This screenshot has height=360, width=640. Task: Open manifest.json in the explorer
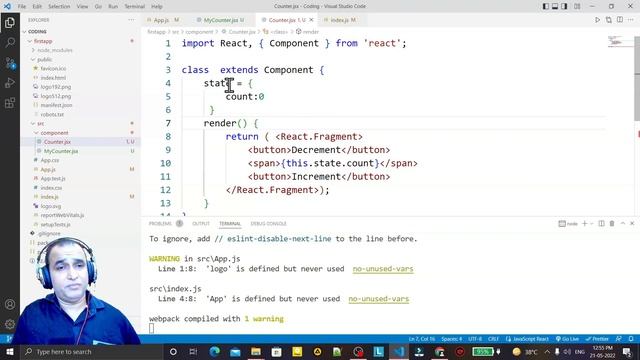tap(56, 105)
